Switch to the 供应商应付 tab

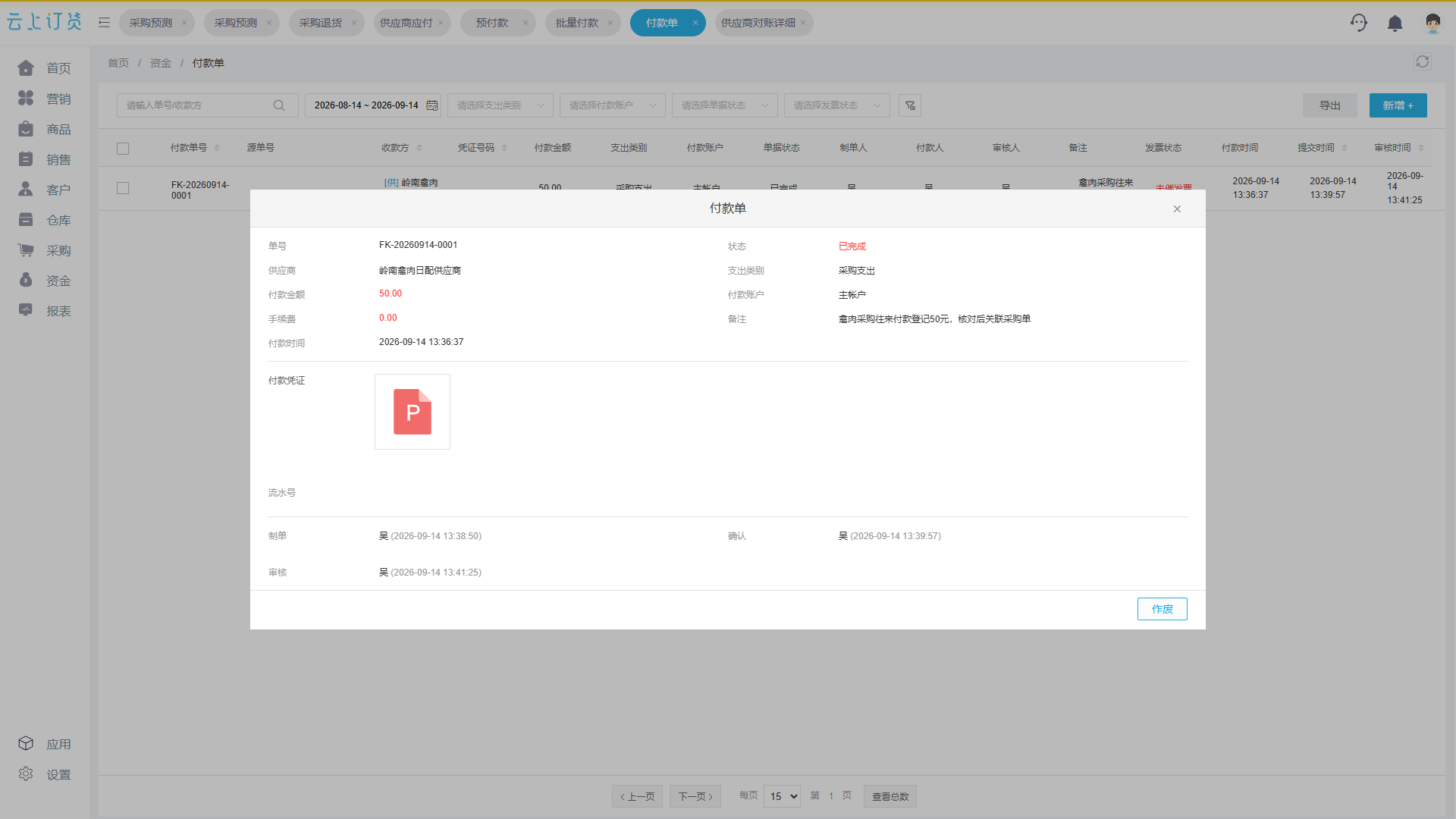pos(412,23)
